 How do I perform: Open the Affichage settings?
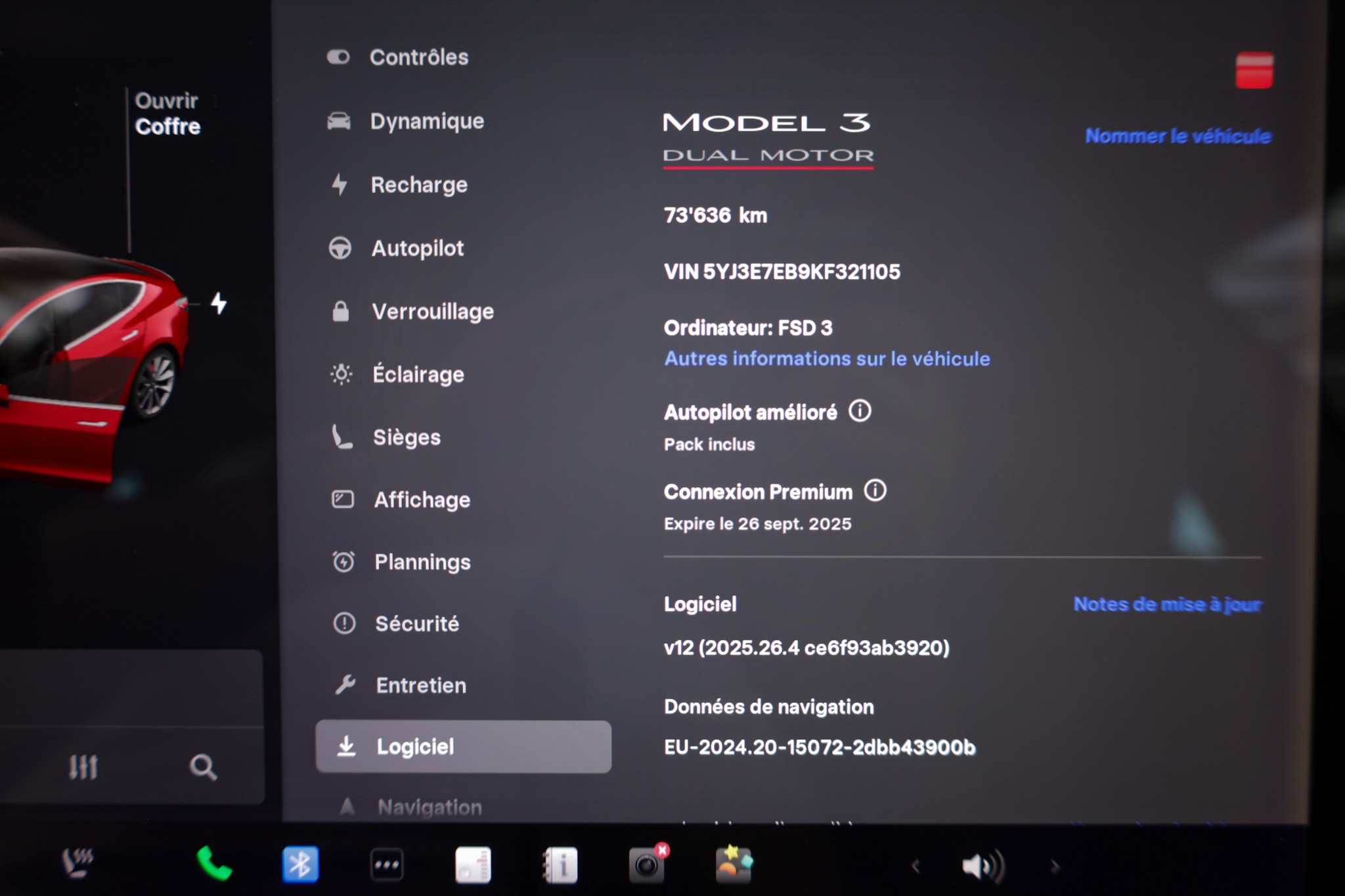click(422, 500)
